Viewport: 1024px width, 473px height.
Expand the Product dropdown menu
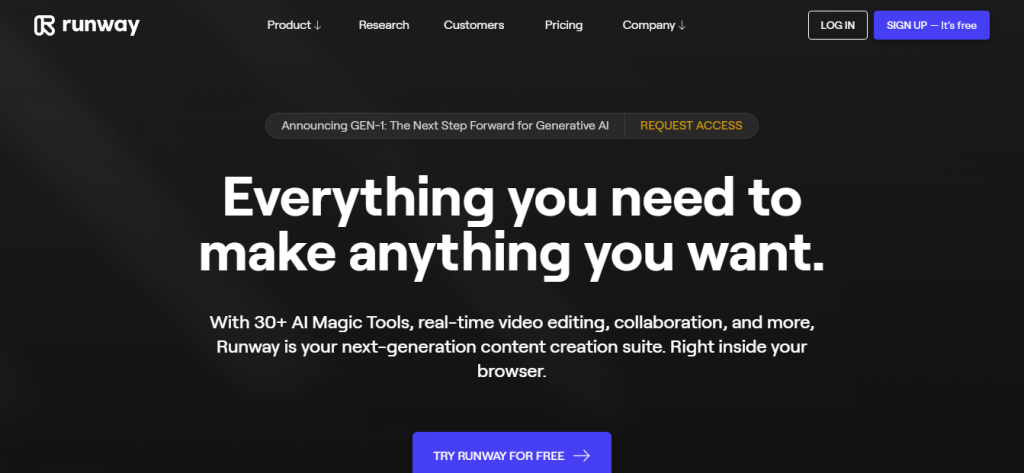click(294, 25)
